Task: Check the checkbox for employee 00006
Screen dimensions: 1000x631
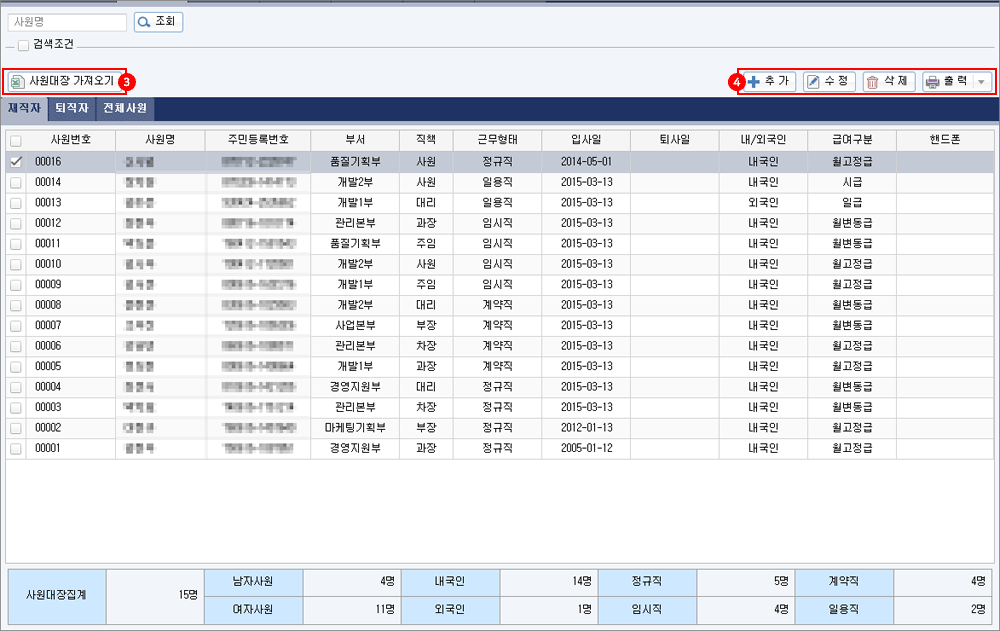Action: 16,346
